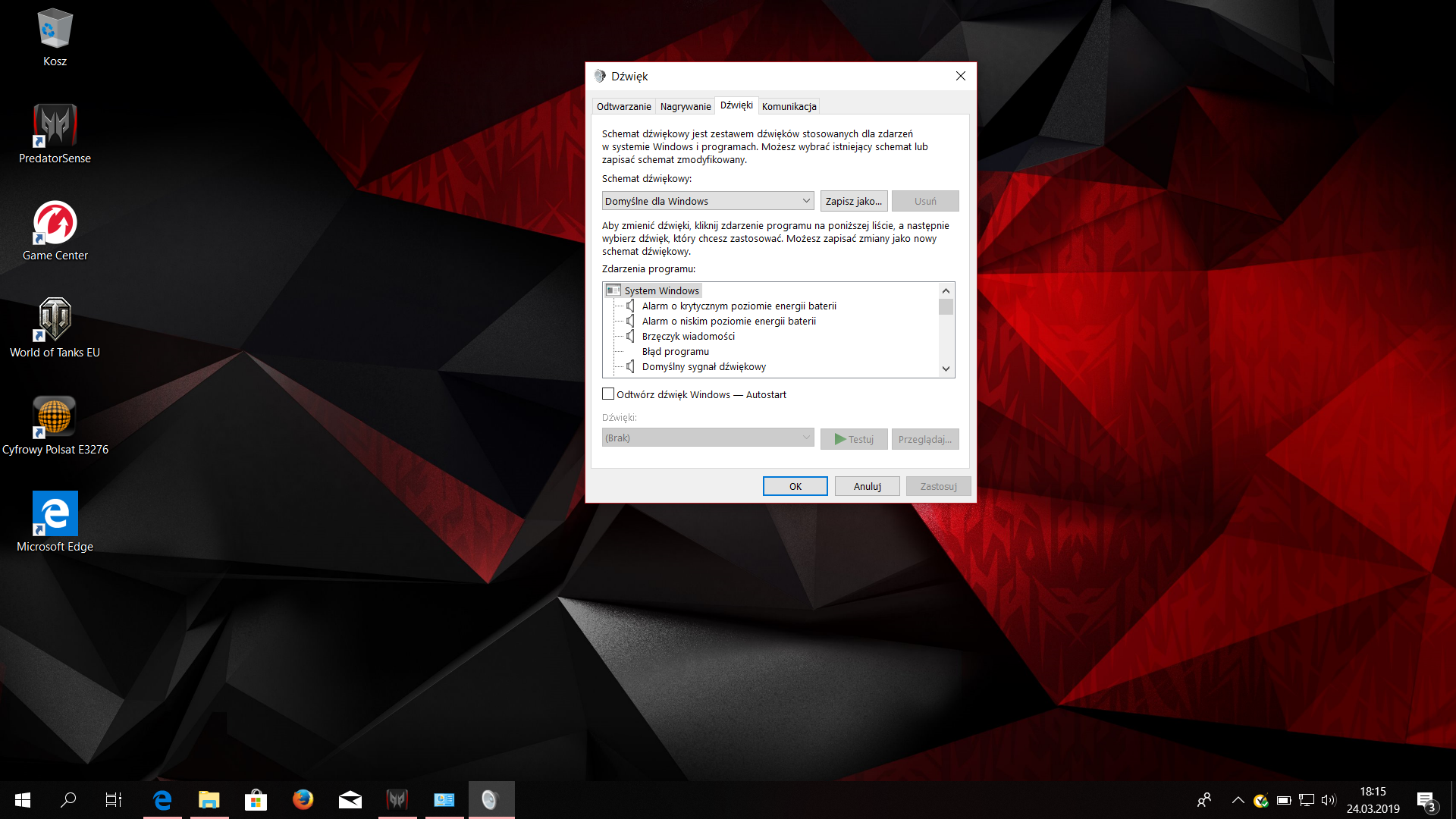Select the Brzęczyk wiadomości event
This screenshot has width=1456, height=819.
click(x=688, y=336)
